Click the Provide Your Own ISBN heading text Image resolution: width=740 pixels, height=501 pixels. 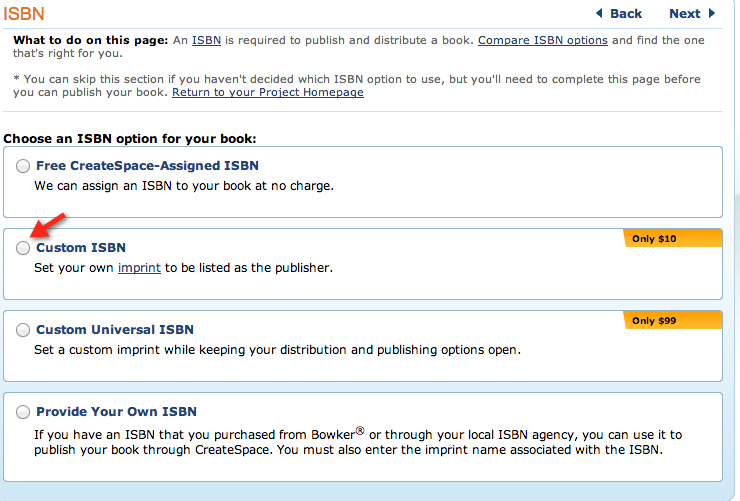coord(116,411)
